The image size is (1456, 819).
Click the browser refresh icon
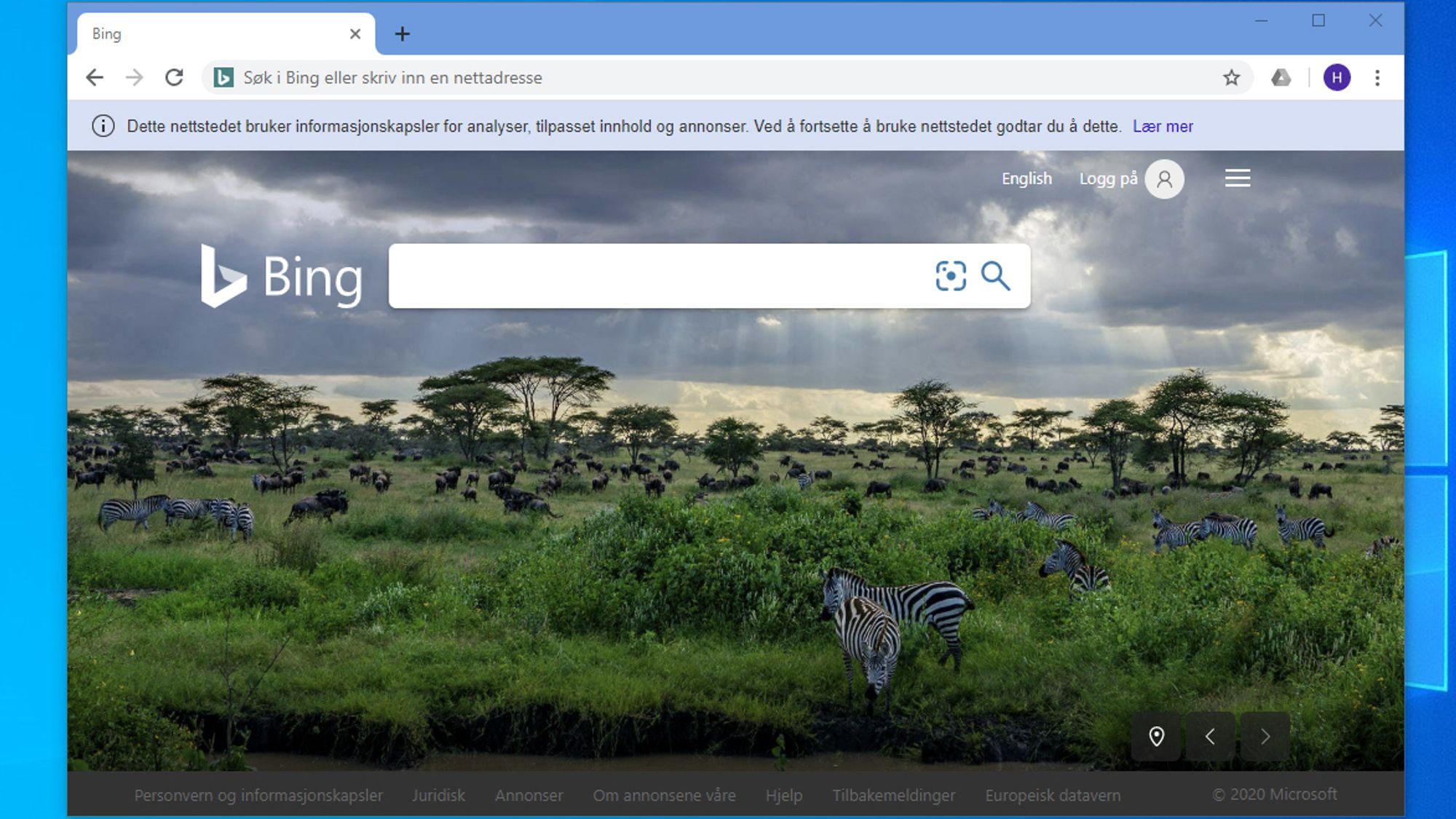pos(173,77)
